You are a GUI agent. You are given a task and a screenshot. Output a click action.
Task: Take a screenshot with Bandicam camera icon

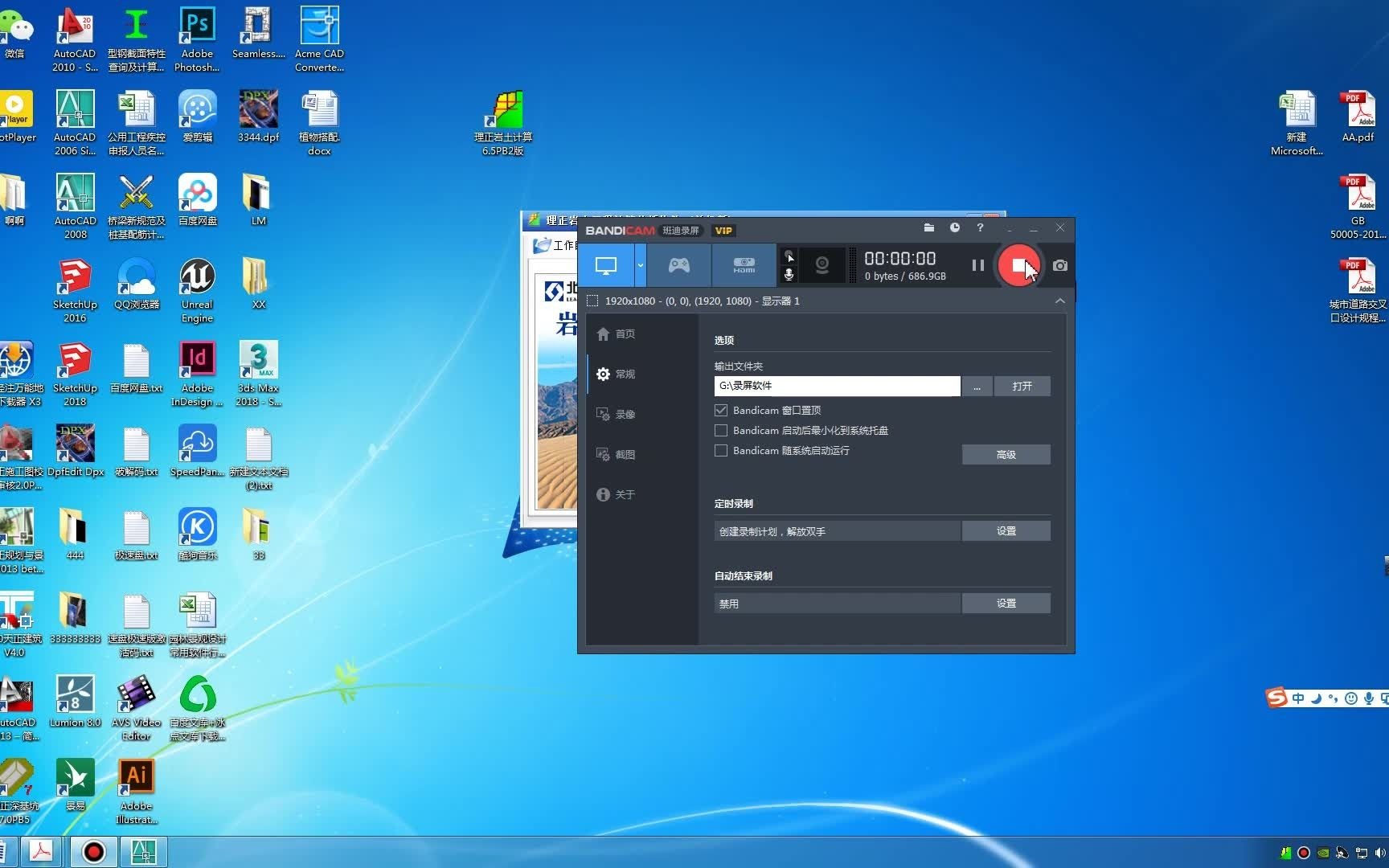click(1060, 265)
